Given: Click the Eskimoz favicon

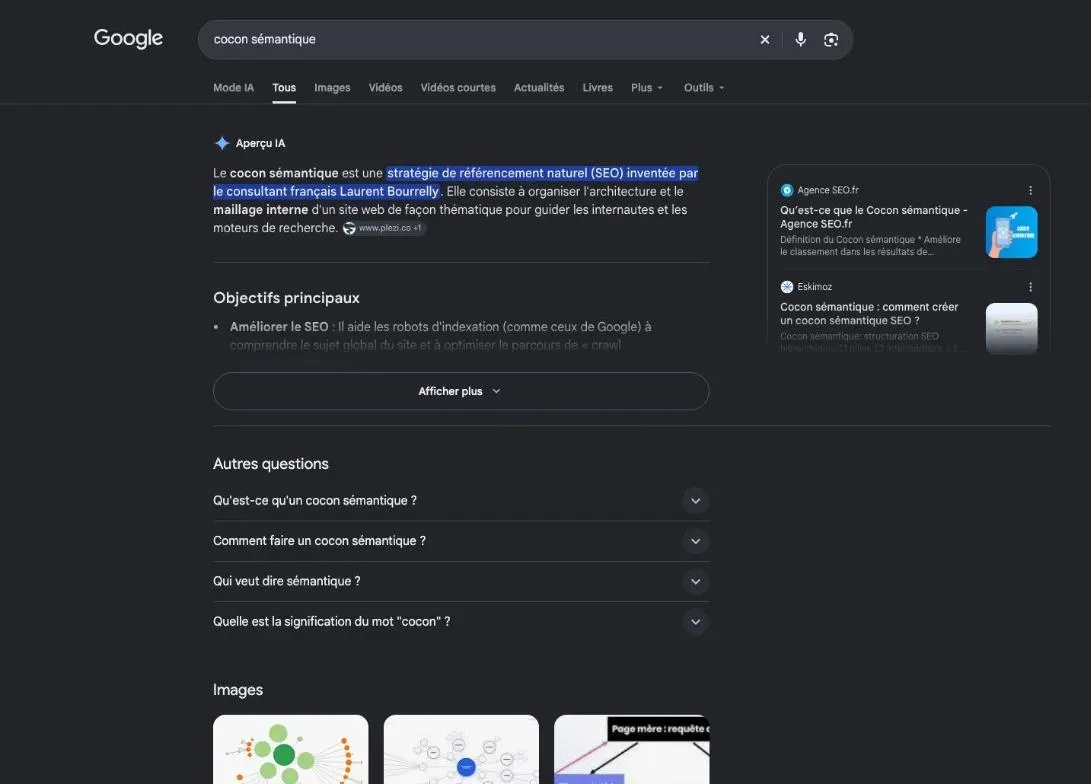Looking at the screenshot, I should point(787,287).
